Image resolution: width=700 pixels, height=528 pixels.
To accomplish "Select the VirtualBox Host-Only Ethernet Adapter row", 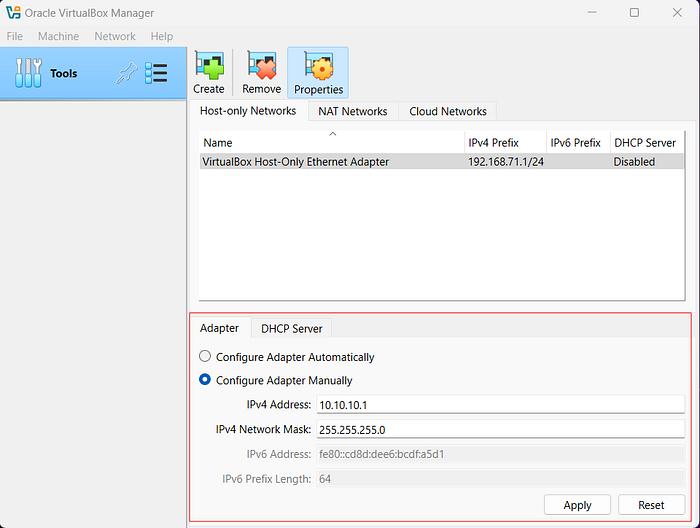I will [442, 162].
